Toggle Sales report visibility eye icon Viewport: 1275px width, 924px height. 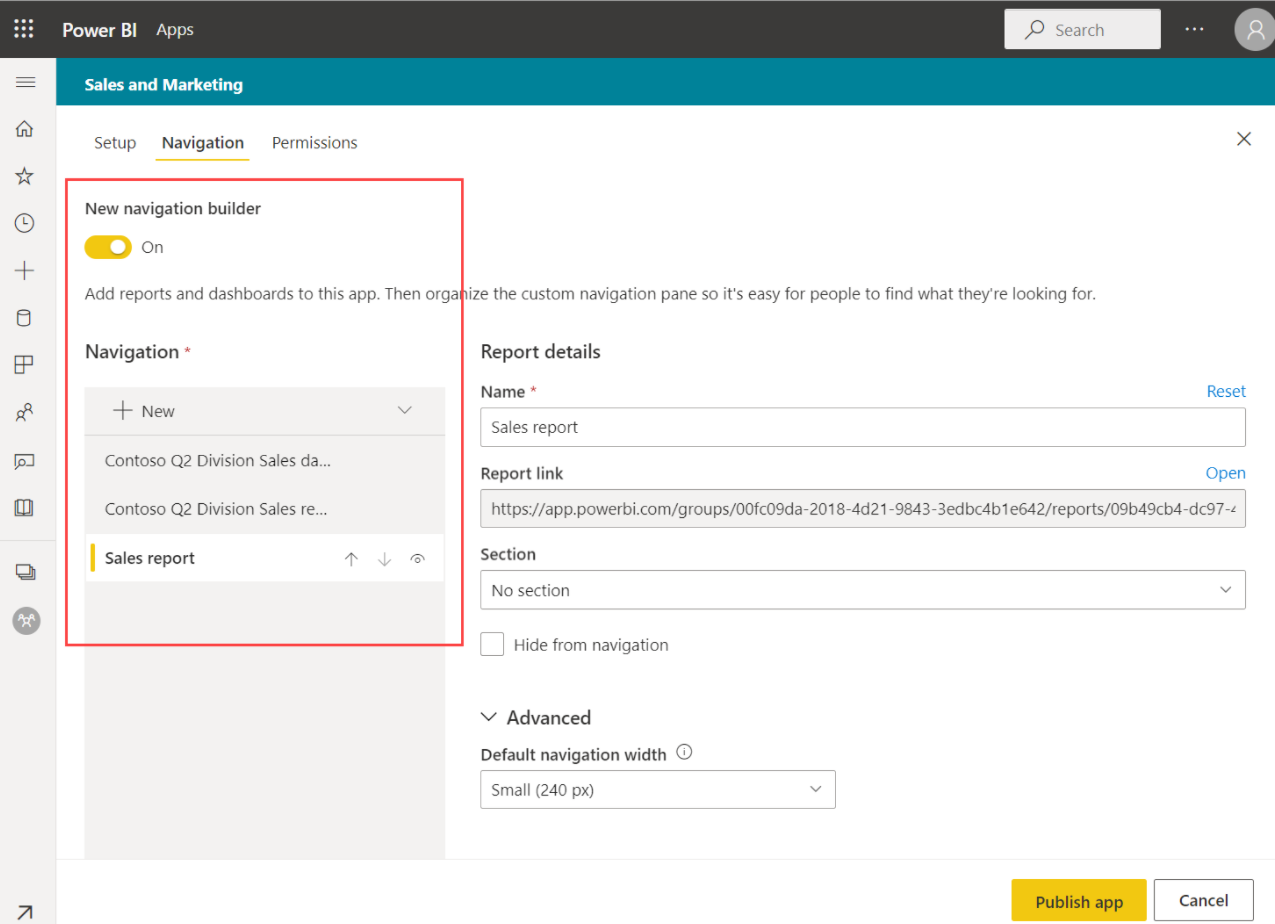[x=418, y=560]
